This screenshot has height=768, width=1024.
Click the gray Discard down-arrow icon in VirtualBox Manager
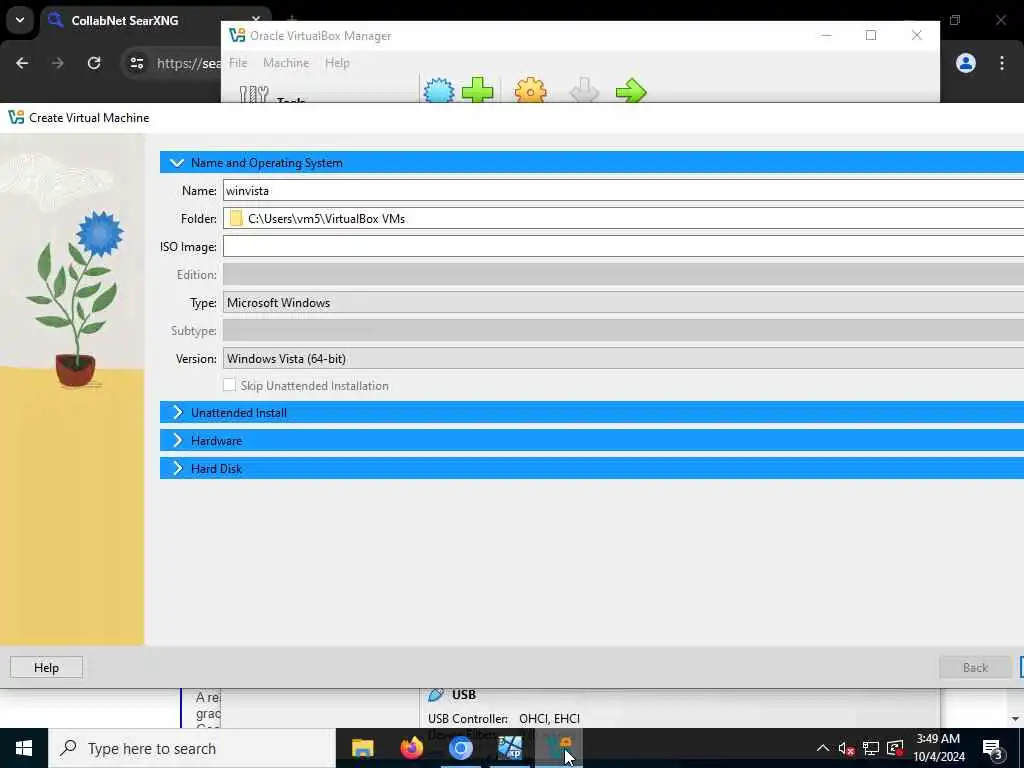click(x=584, y=91)
